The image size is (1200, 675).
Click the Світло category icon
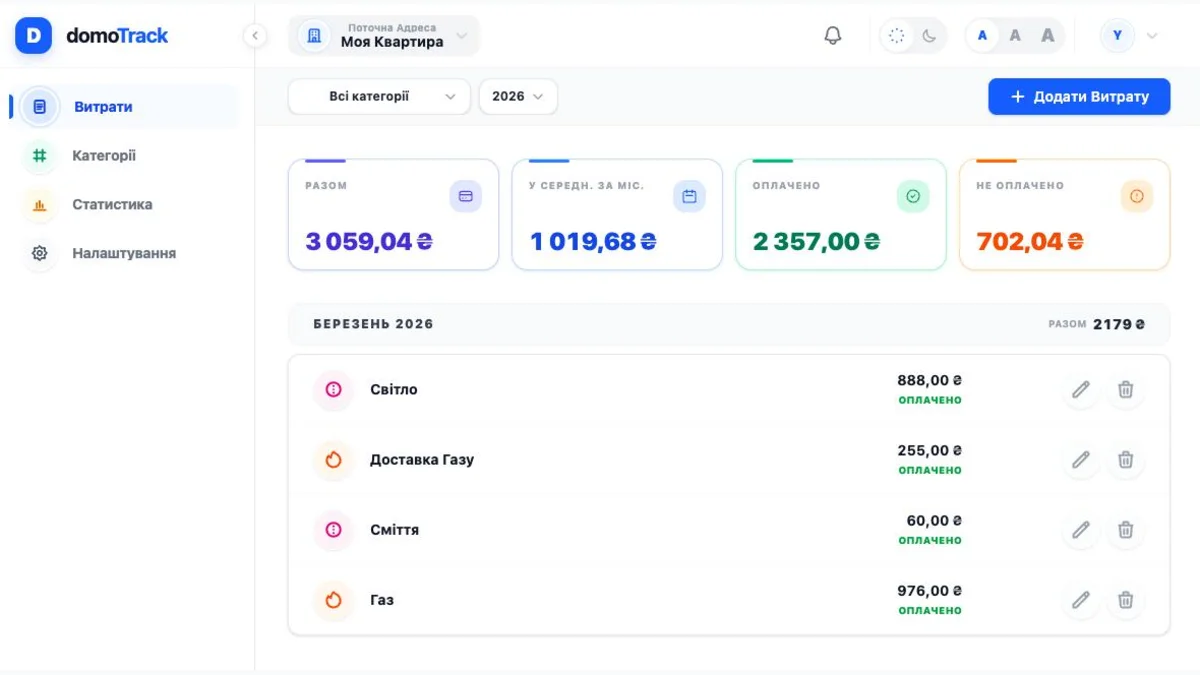pos(334,390)
